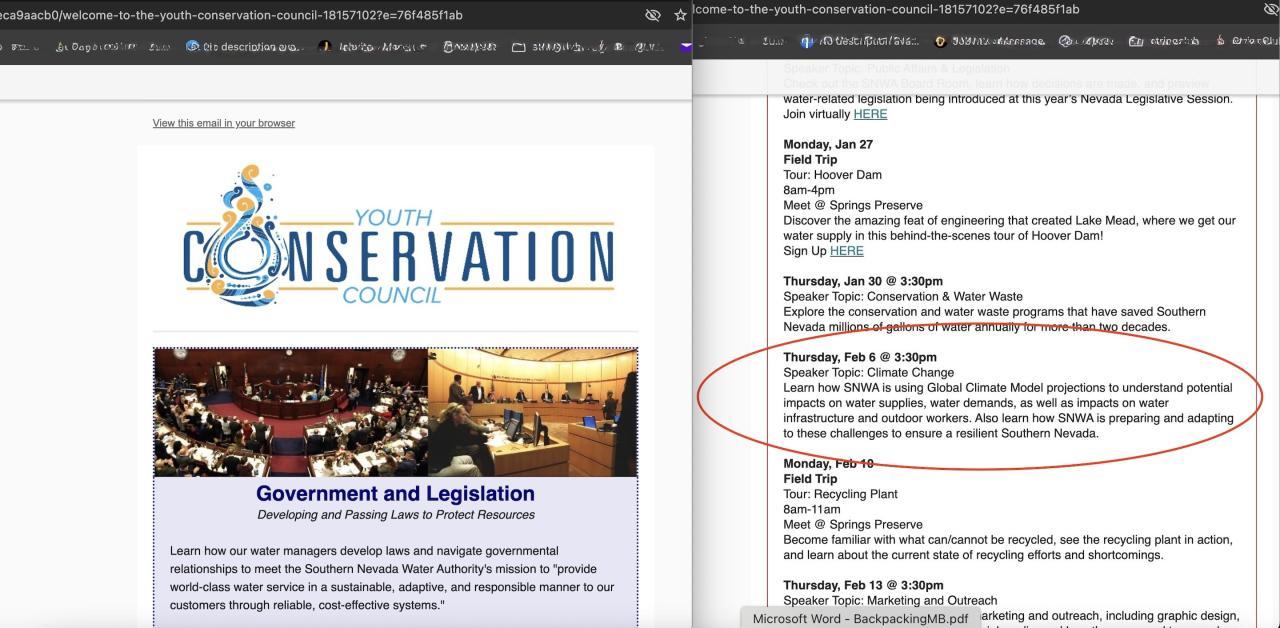Click the 'Government and Legislation' heading
This screenshot has width=1280, height=628.
point(395,493)
